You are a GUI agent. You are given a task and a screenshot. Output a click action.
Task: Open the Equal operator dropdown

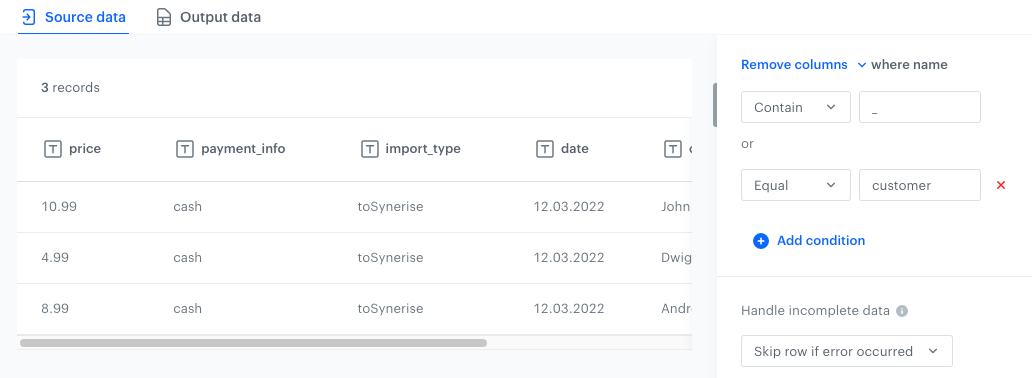796,186
